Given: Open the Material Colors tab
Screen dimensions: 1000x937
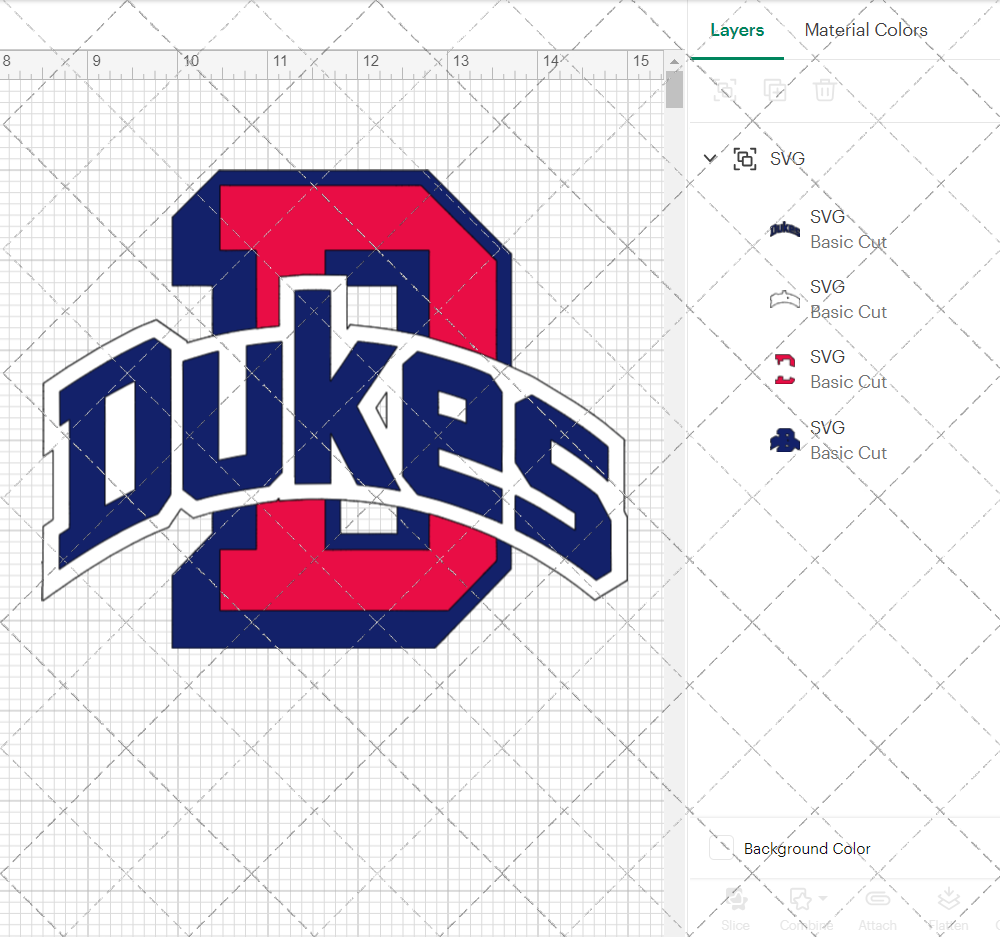Looking at the screenshot, I should pyautogui.click(x=865, y=30).
